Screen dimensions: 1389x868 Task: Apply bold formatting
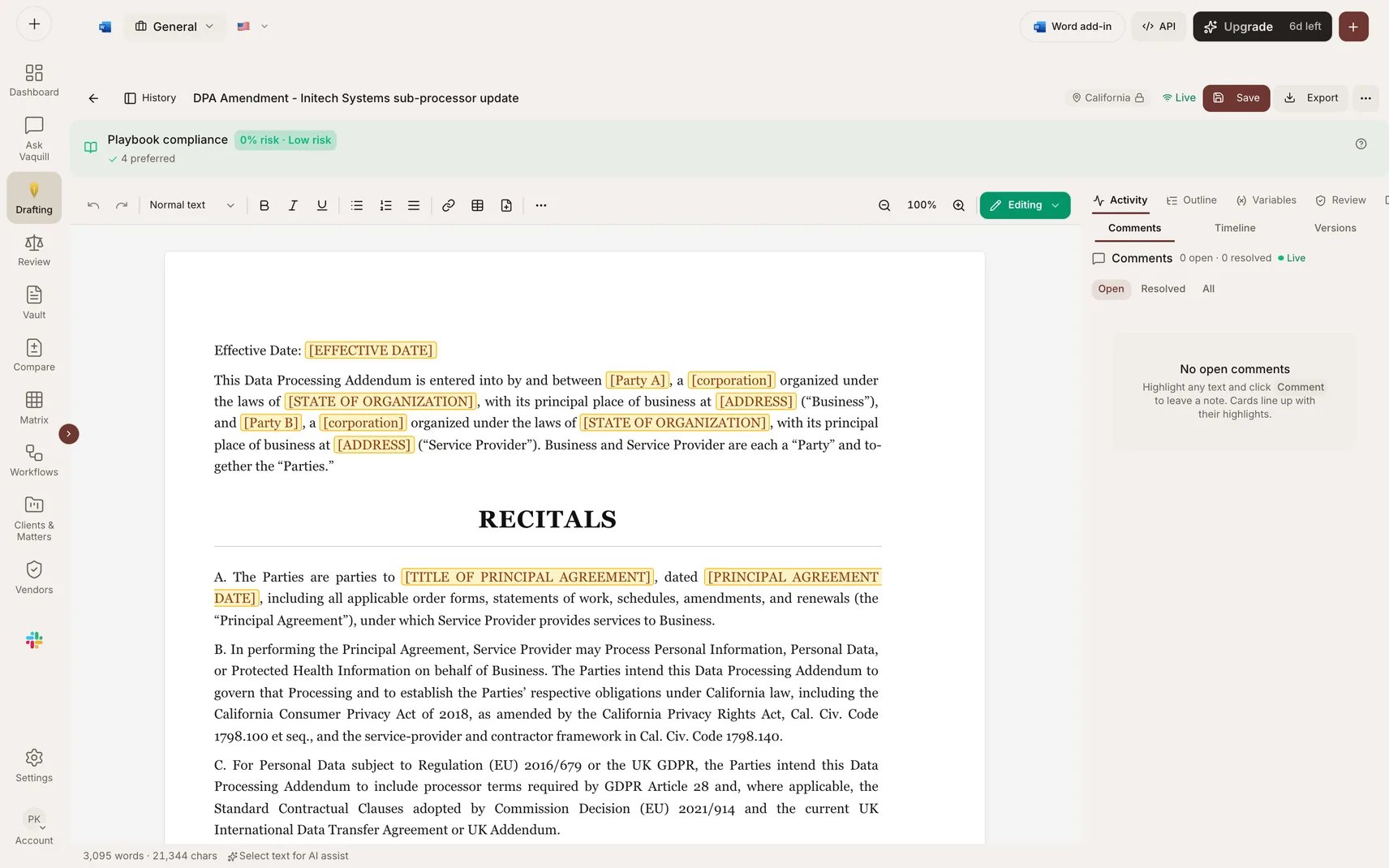tap(264, 205)
